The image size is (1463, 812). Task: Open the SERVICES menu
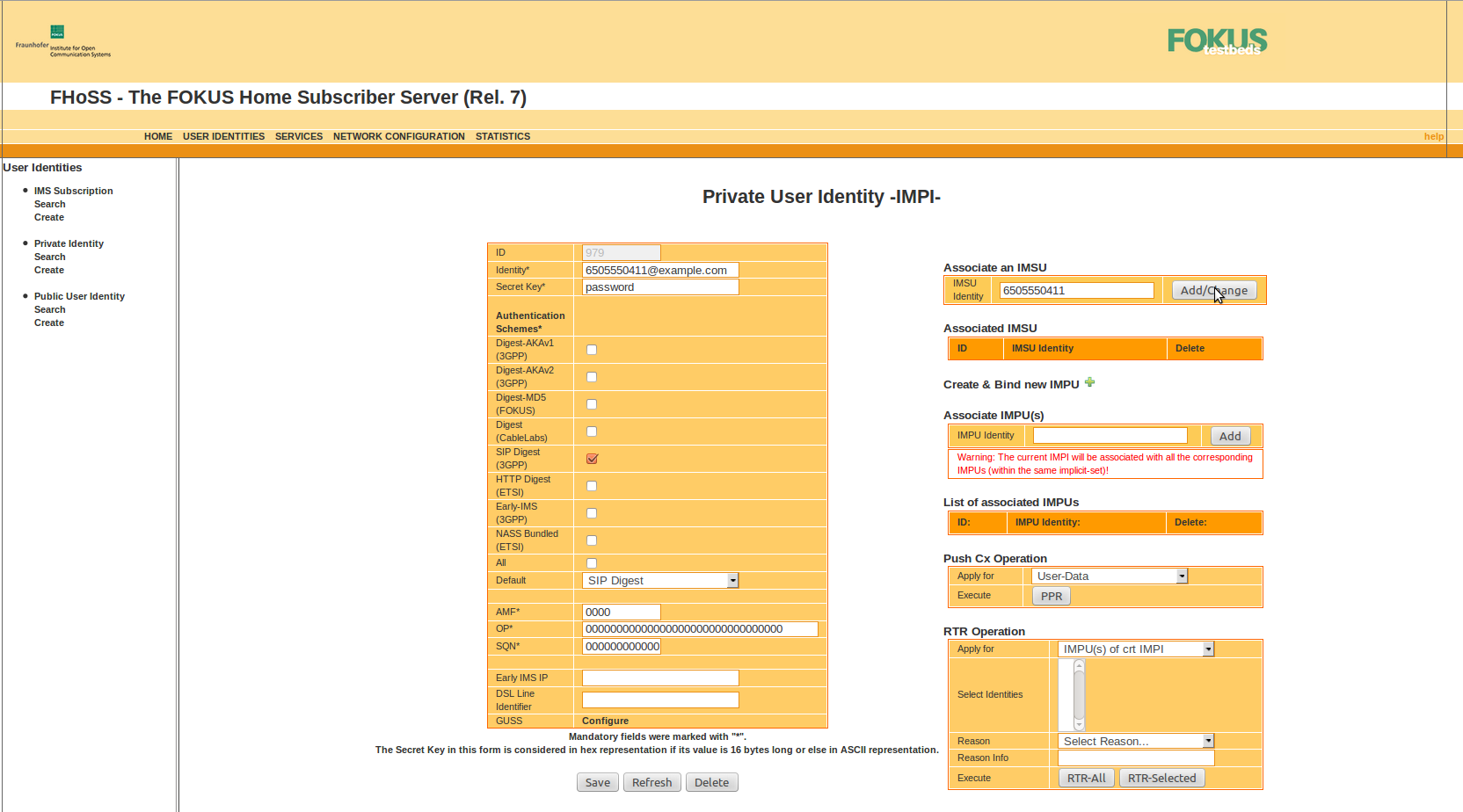click(298, 136)
